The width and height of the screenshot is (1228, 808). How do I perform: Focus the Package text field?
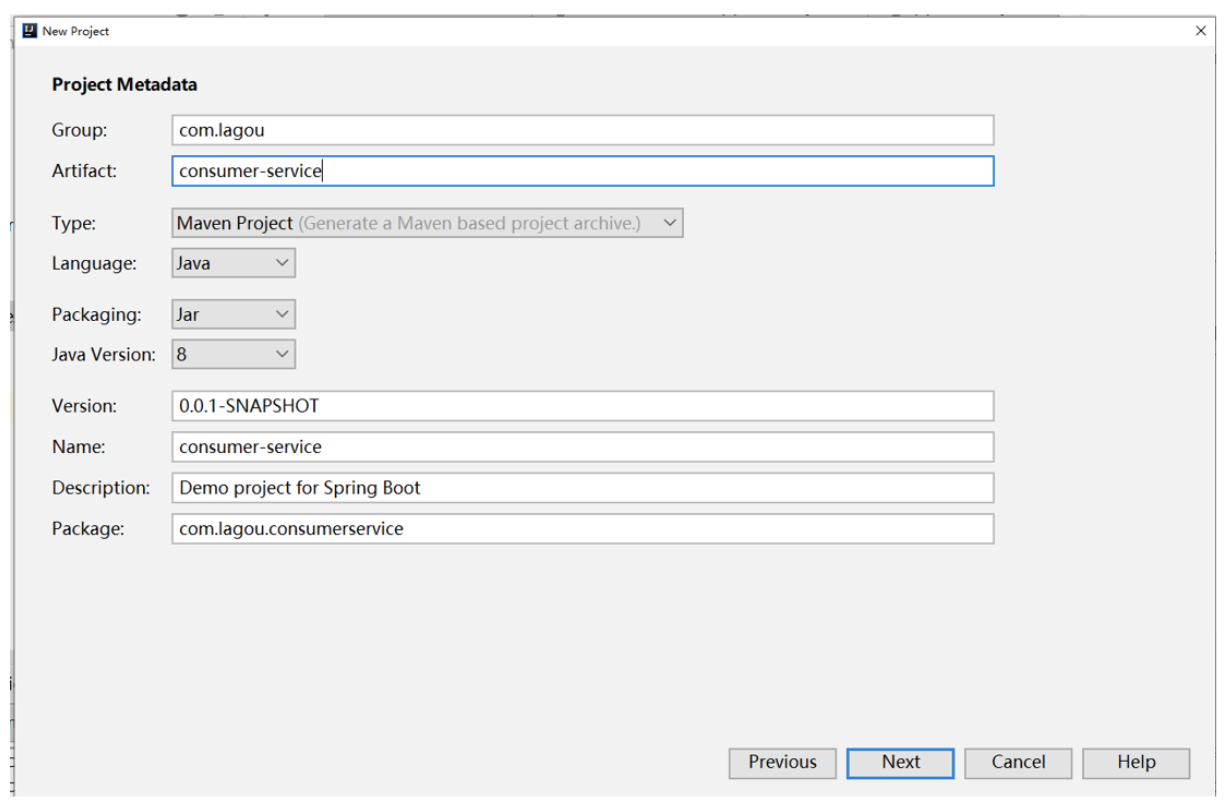click(x=582, y=529)
